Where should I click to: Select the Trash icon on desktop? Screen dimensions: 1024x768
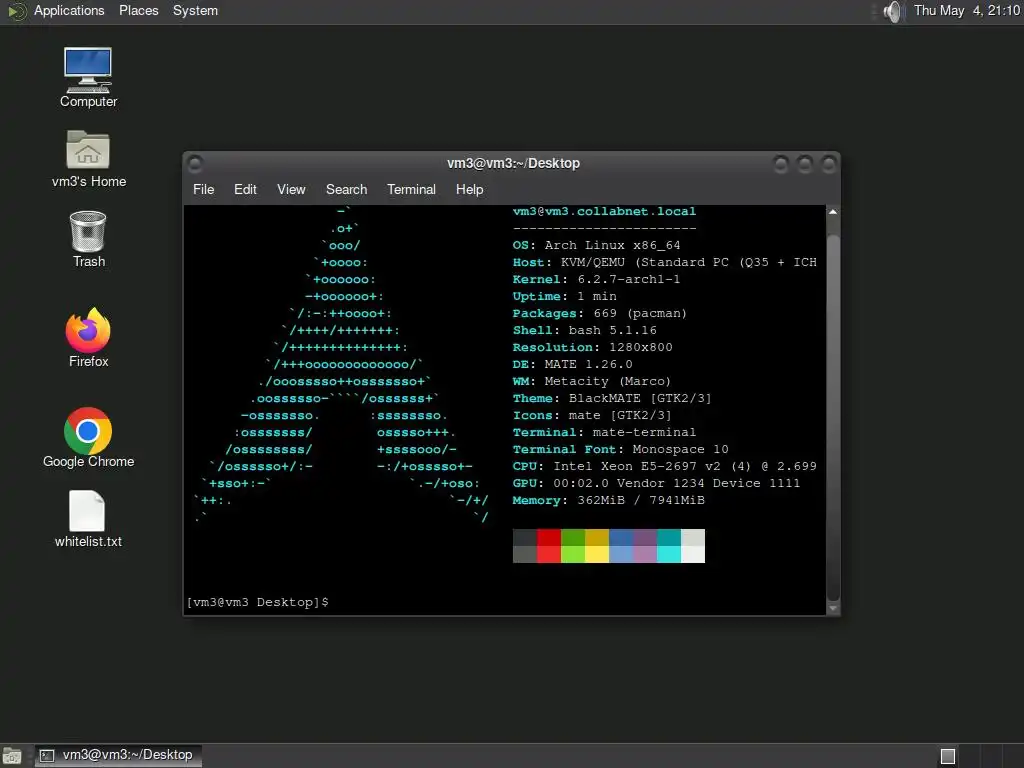pos(88,239)
